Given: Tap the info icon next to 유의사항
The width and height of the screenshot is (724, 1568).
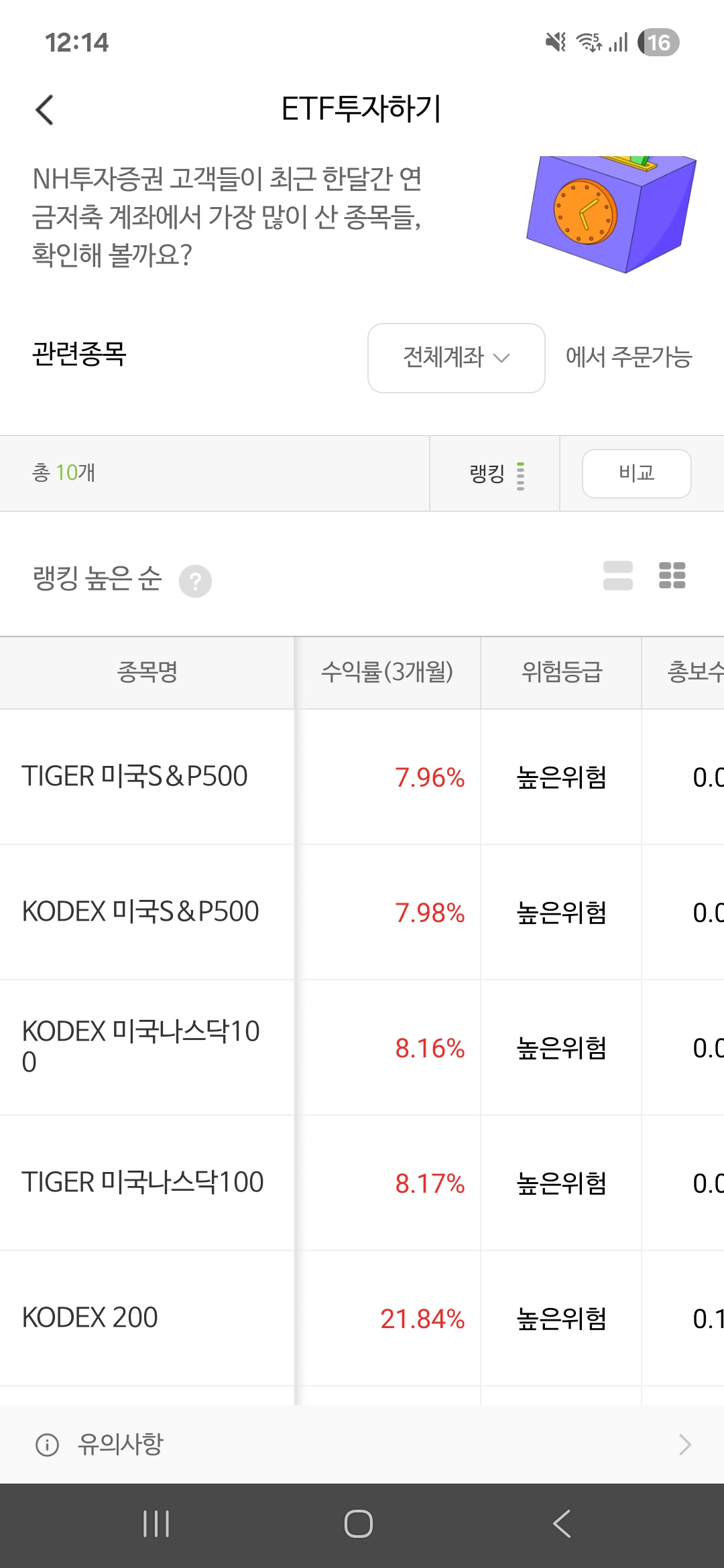Looking at the screenshot, I should pyautogui.click(x=47, y=1445).
